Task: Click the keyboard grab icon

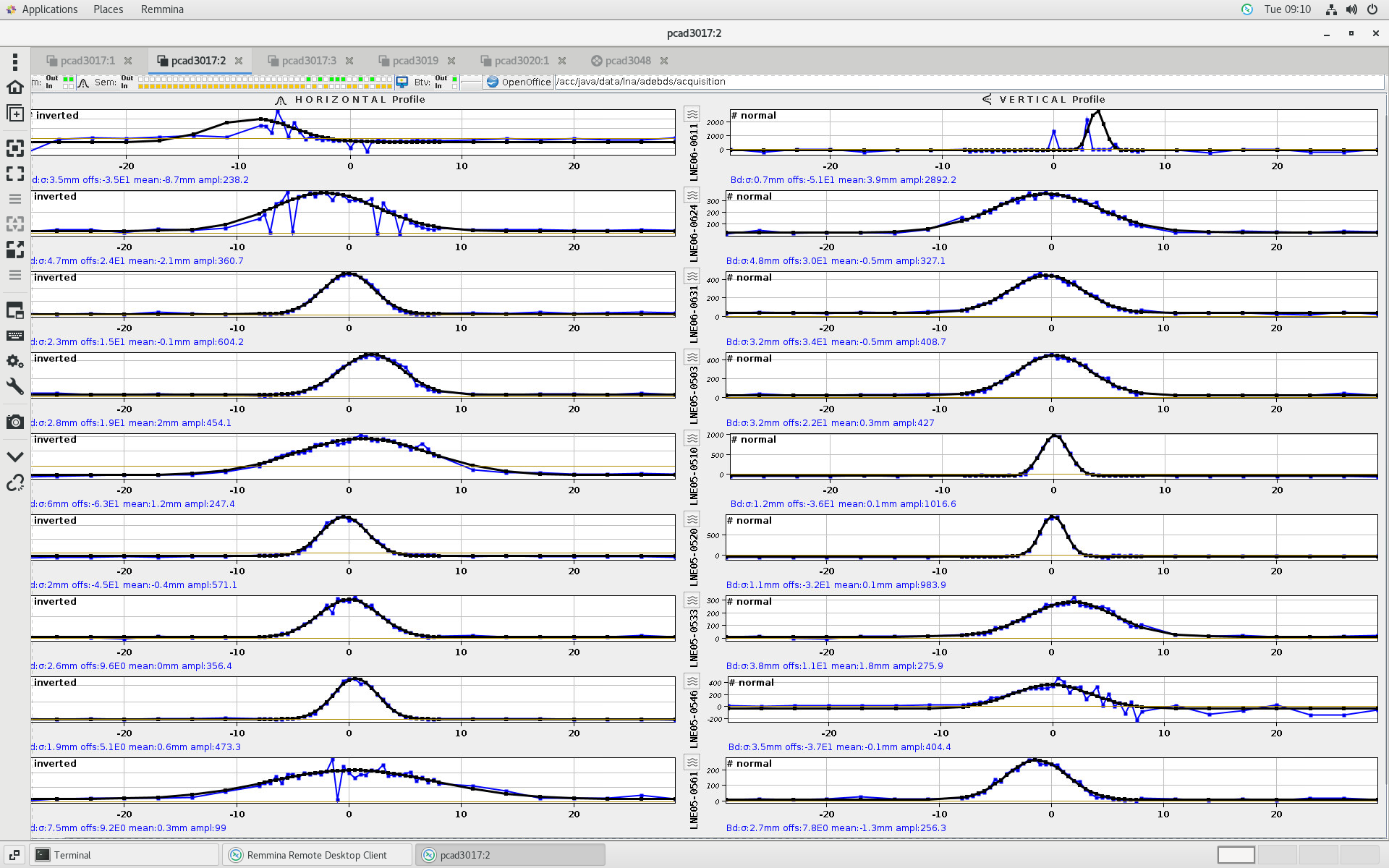Action: pos(14,336)
